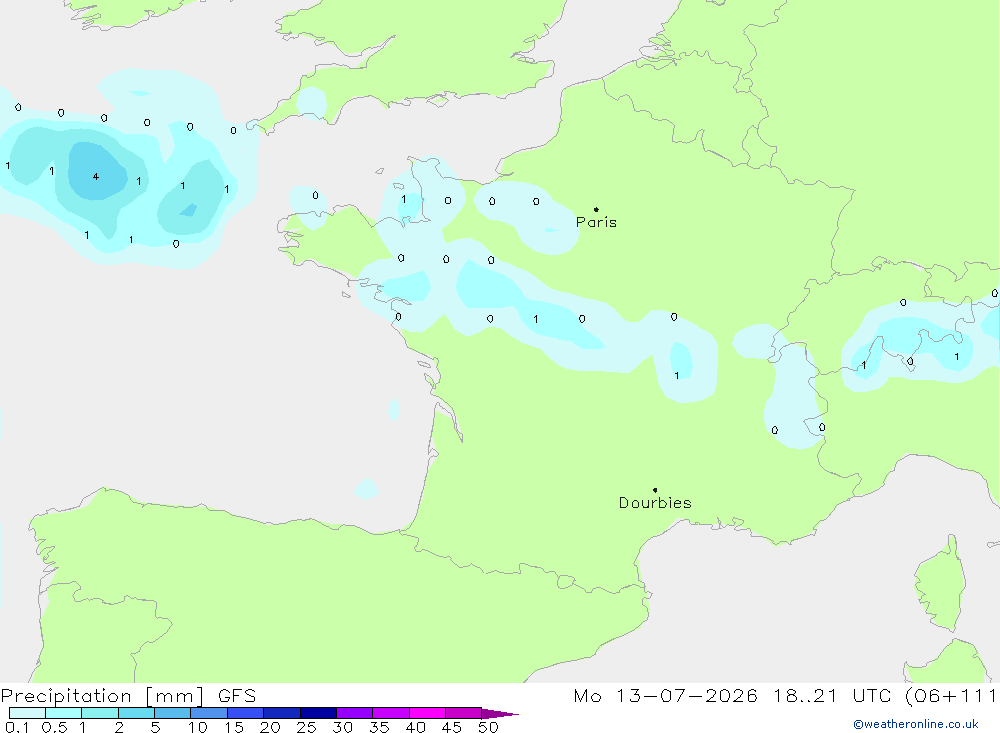This screenshot has height=733, width=1000.
Task: Click the purple over-50 legend arrow
Action: click(500, 714)
